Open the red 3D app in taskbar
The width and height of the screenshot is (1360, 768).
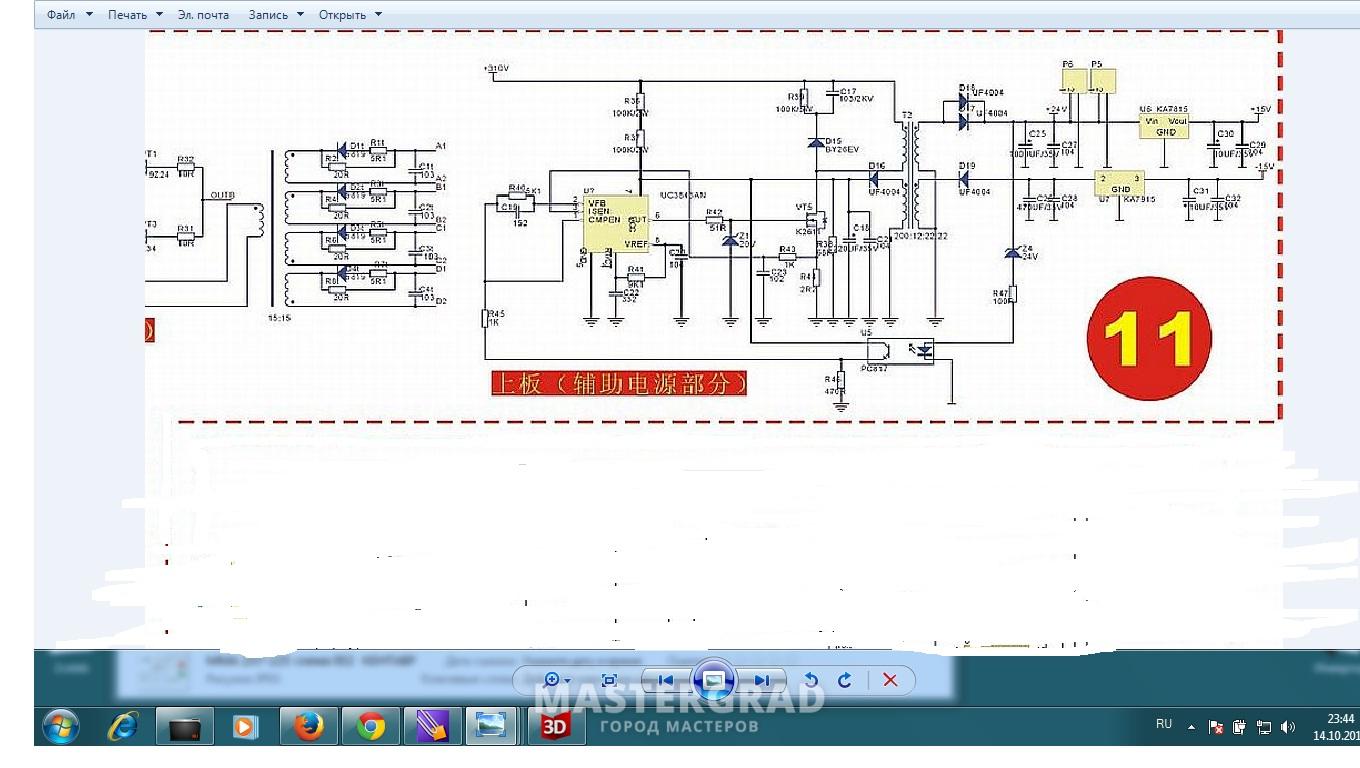click(556, 727)
